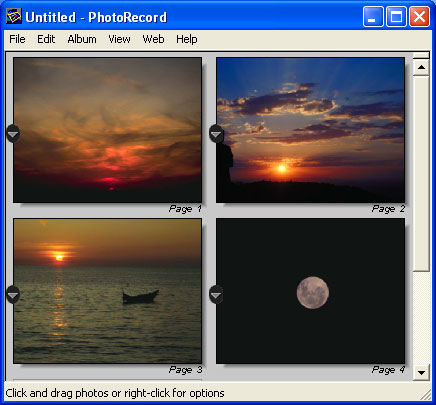The width and height of the screenshot is (436, 405).
Task: Maximize the PhotoRecord window
Action: 396,17
